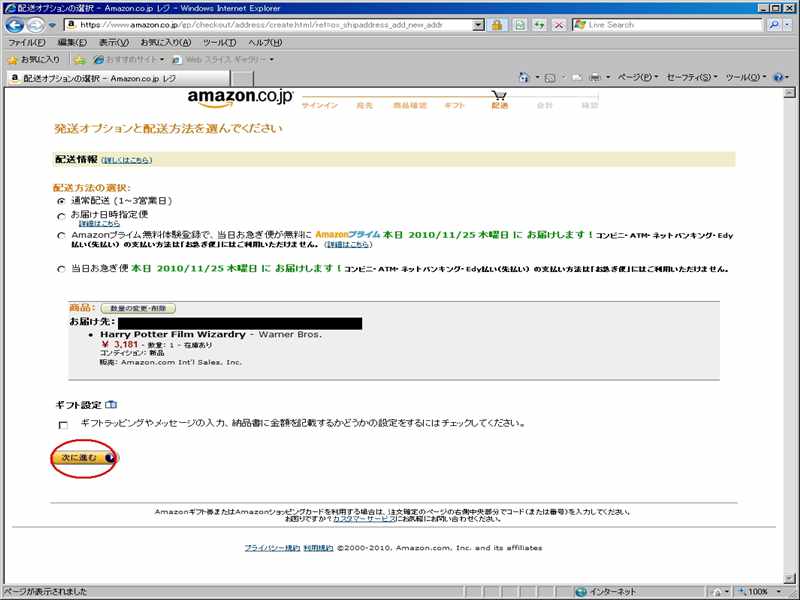Image resolution: width=800 pixels, height=600 pixels.
Task: Open the 詳しくはこちら link beside 配送情報
Action: coord(127,160)
